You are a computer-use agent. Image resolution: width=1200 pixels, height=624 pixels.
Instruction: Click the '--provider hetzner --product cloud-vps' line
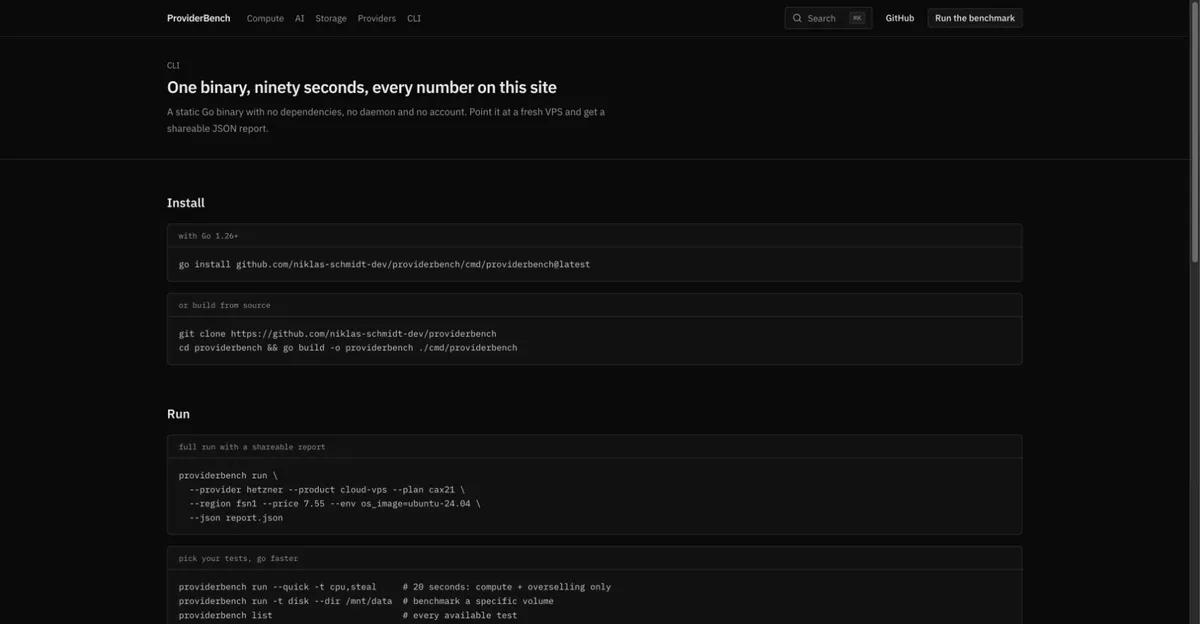tap(327, 489)
